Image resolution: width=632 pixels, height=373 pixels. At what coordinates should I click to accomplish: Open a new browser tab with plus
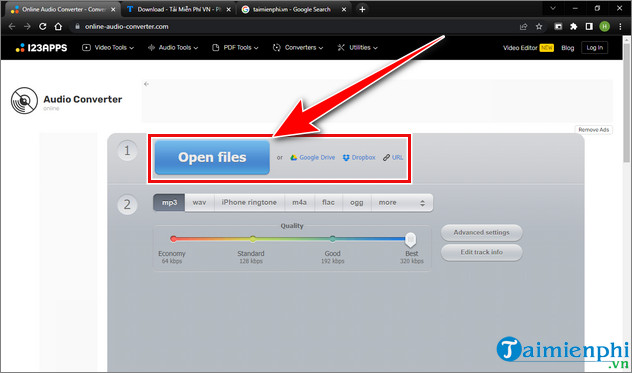(362, 9)
